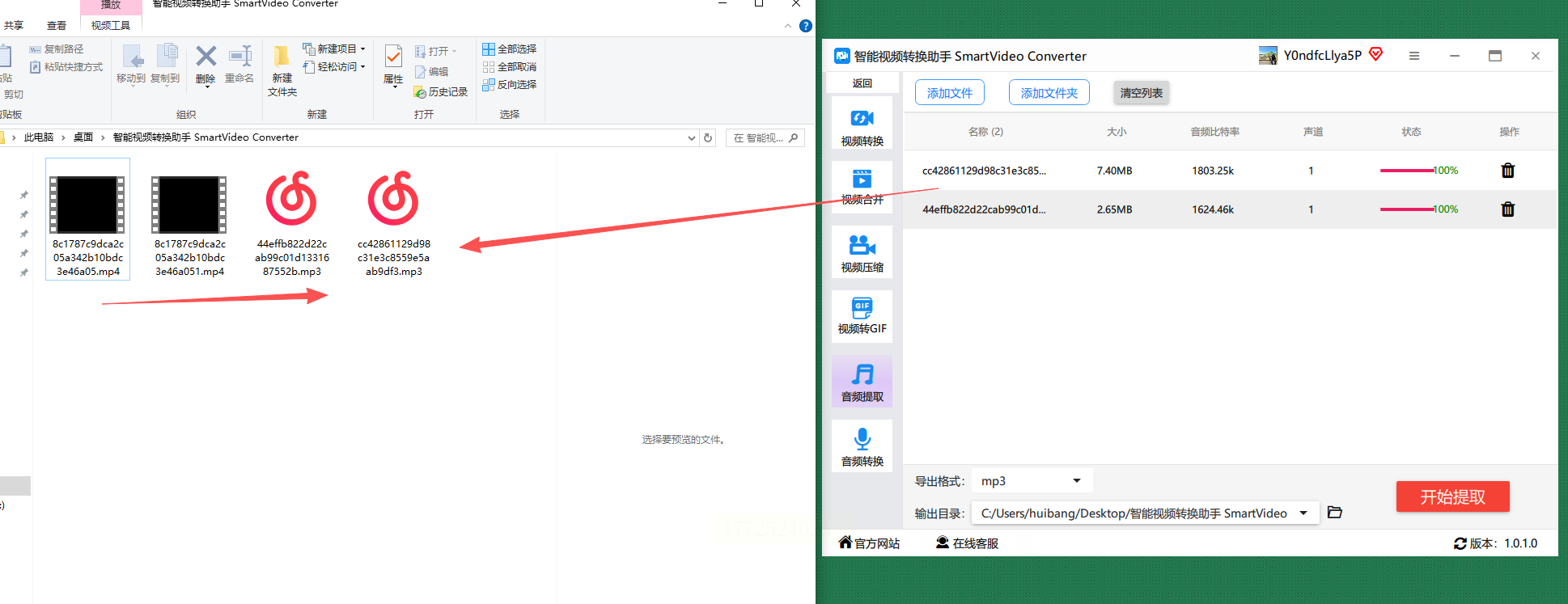Click 反向选择 in the Explorer ribbon

[510, 85]
